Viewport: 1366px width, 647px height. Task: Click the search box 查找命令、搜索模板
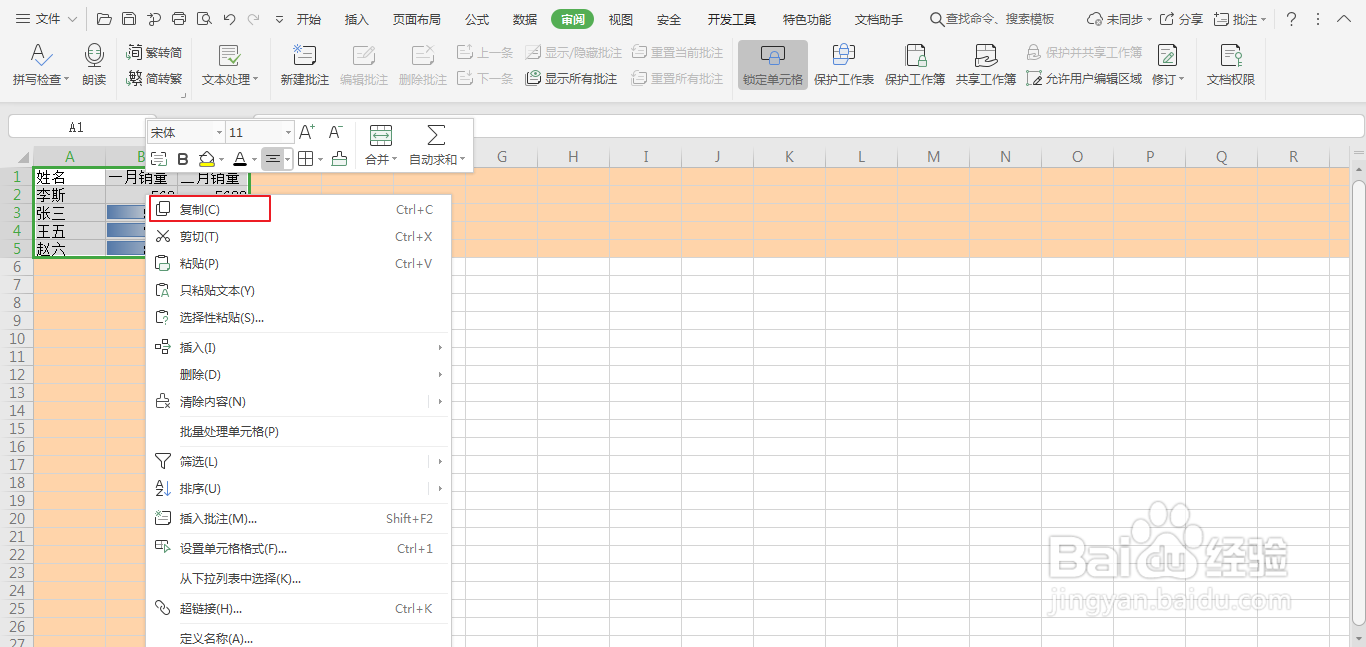coord(992,19)
